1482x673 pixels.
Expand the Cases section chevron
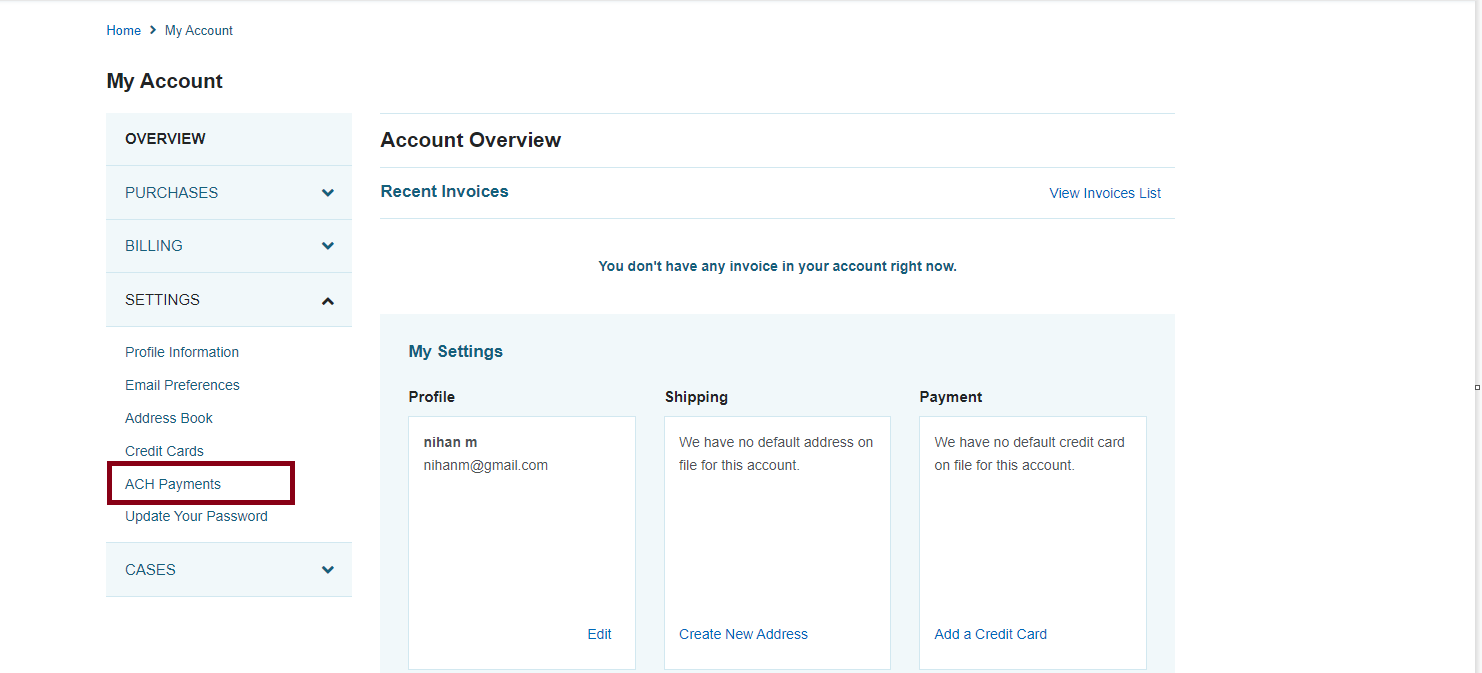[x=327, y=570]
